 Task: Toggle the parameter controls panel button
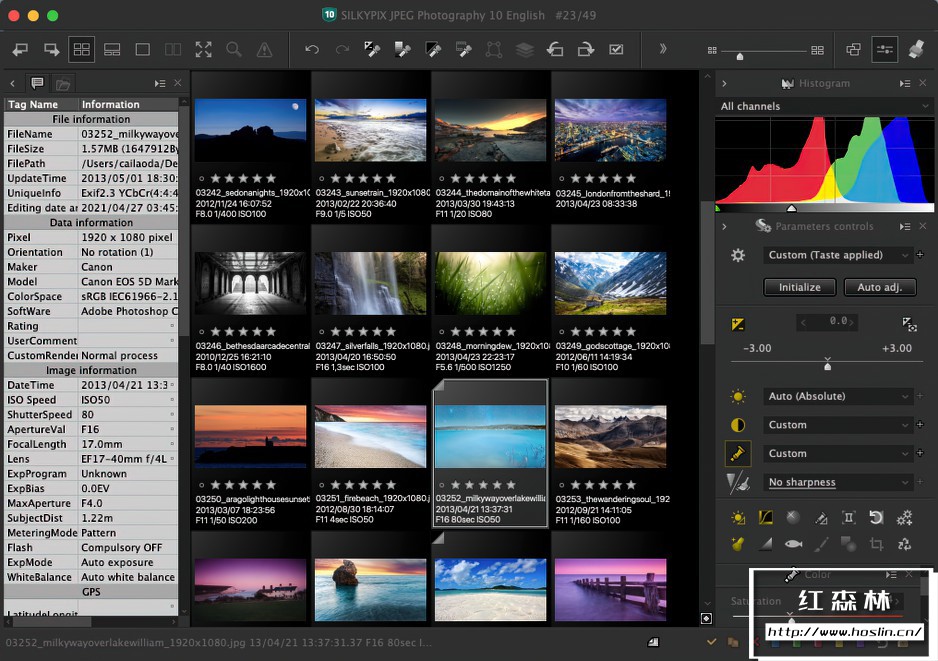tap(884, 49)
